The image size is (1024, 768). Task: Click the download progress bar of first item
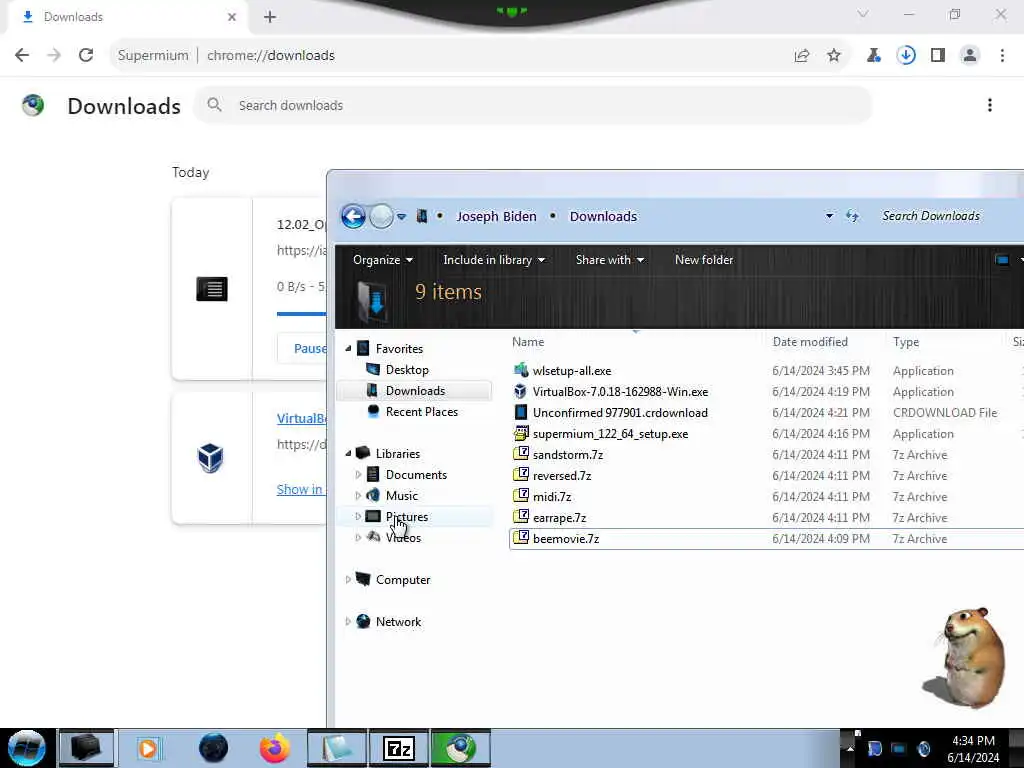(x=301, y=314)
